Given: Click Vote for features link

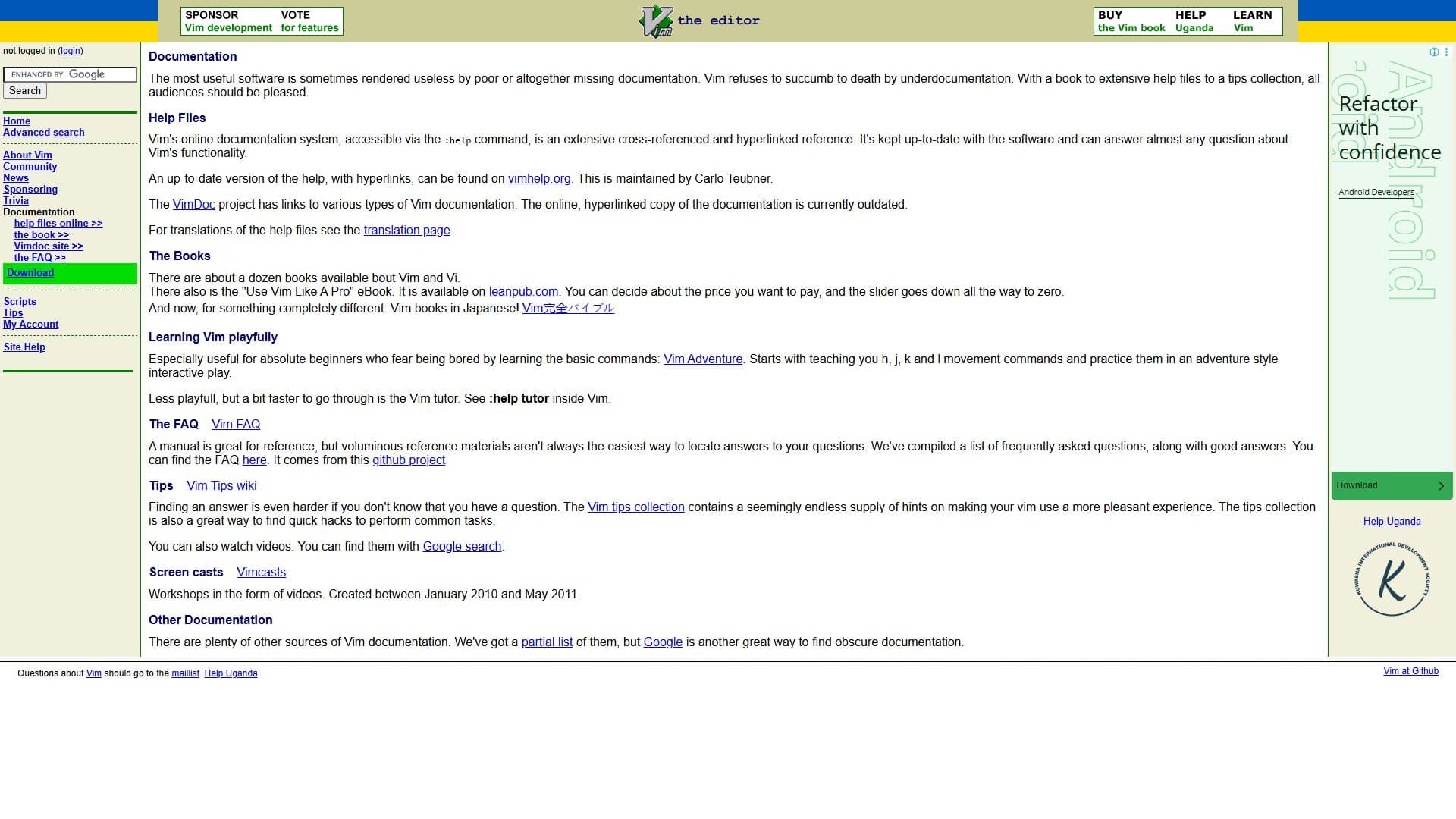Looking at the screenshot, I should click(x=309, y=21).
